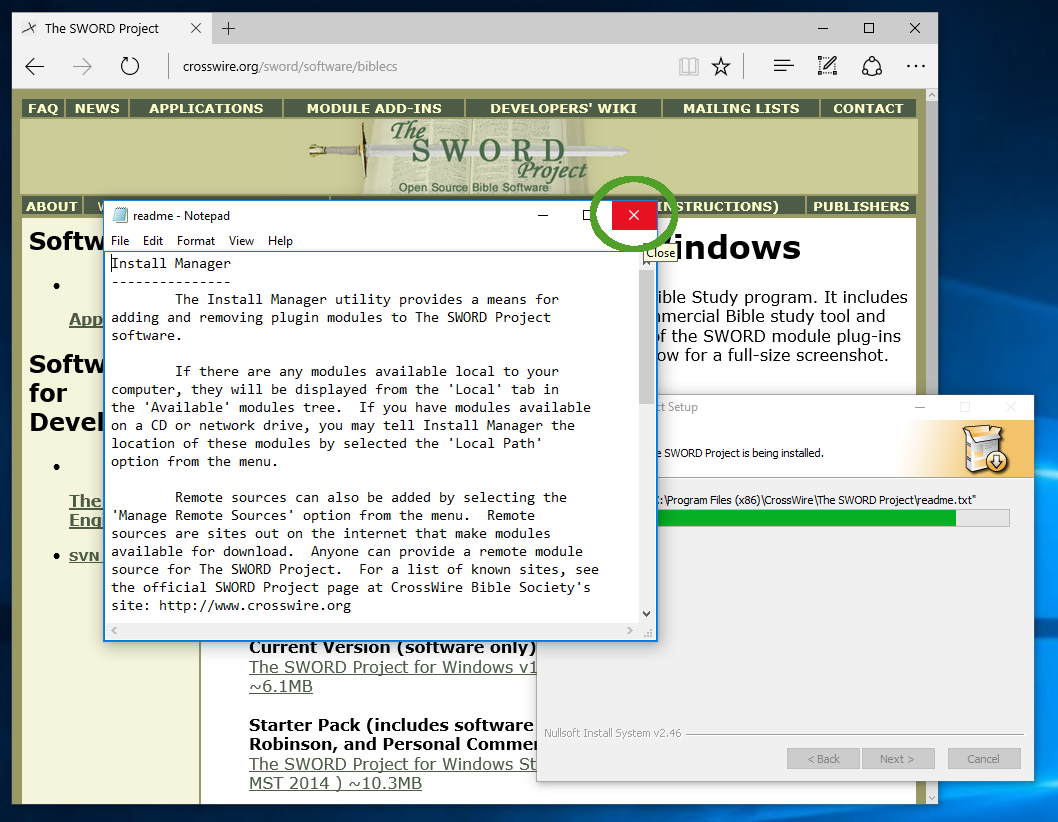Screen dimensions: 1058x822
Task: Open the Hub lines icon
Action: pos(784,67)
